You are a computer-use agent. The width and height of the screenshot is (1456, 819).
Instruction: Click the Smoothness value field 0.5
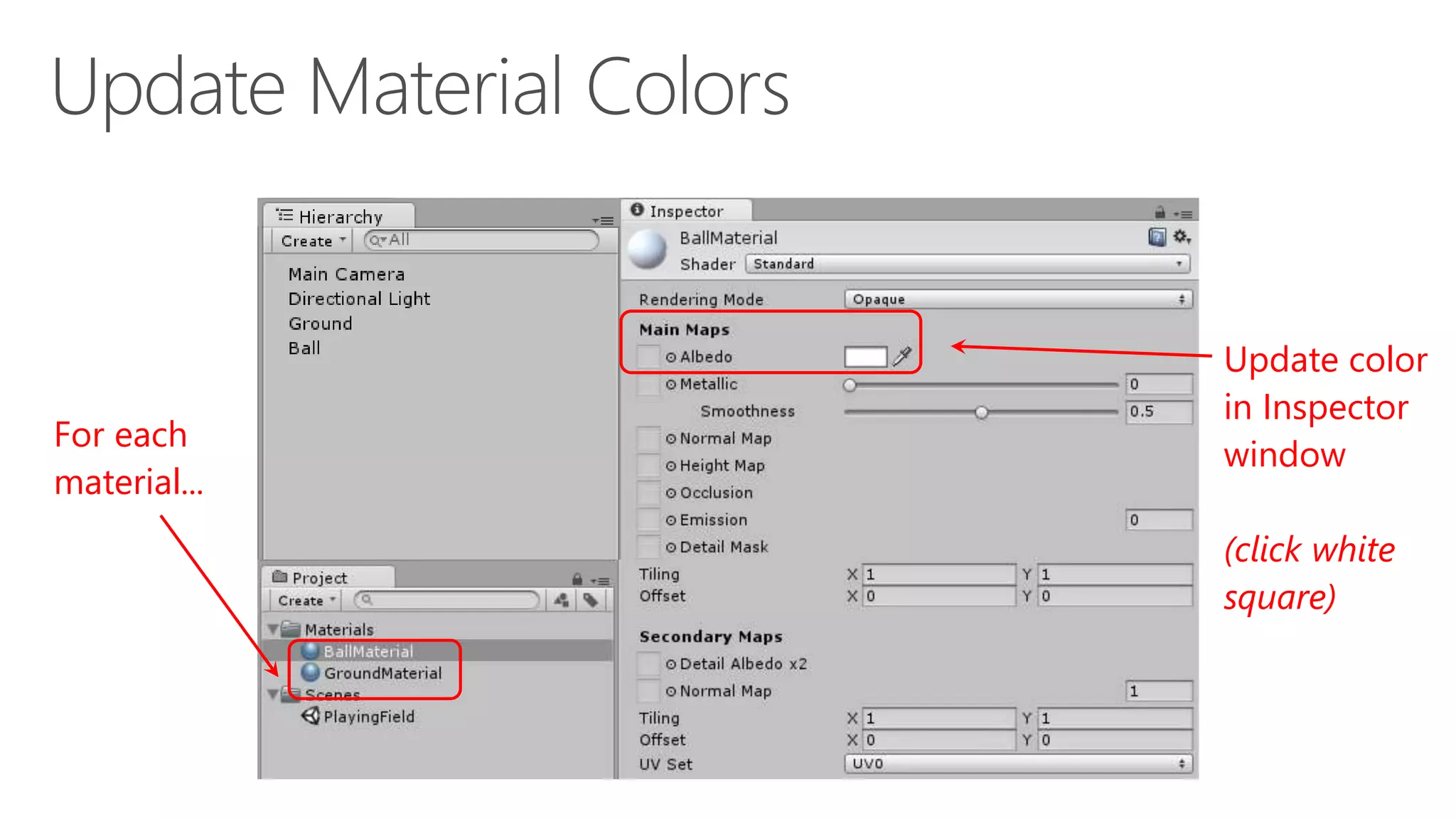point(1159,412)
